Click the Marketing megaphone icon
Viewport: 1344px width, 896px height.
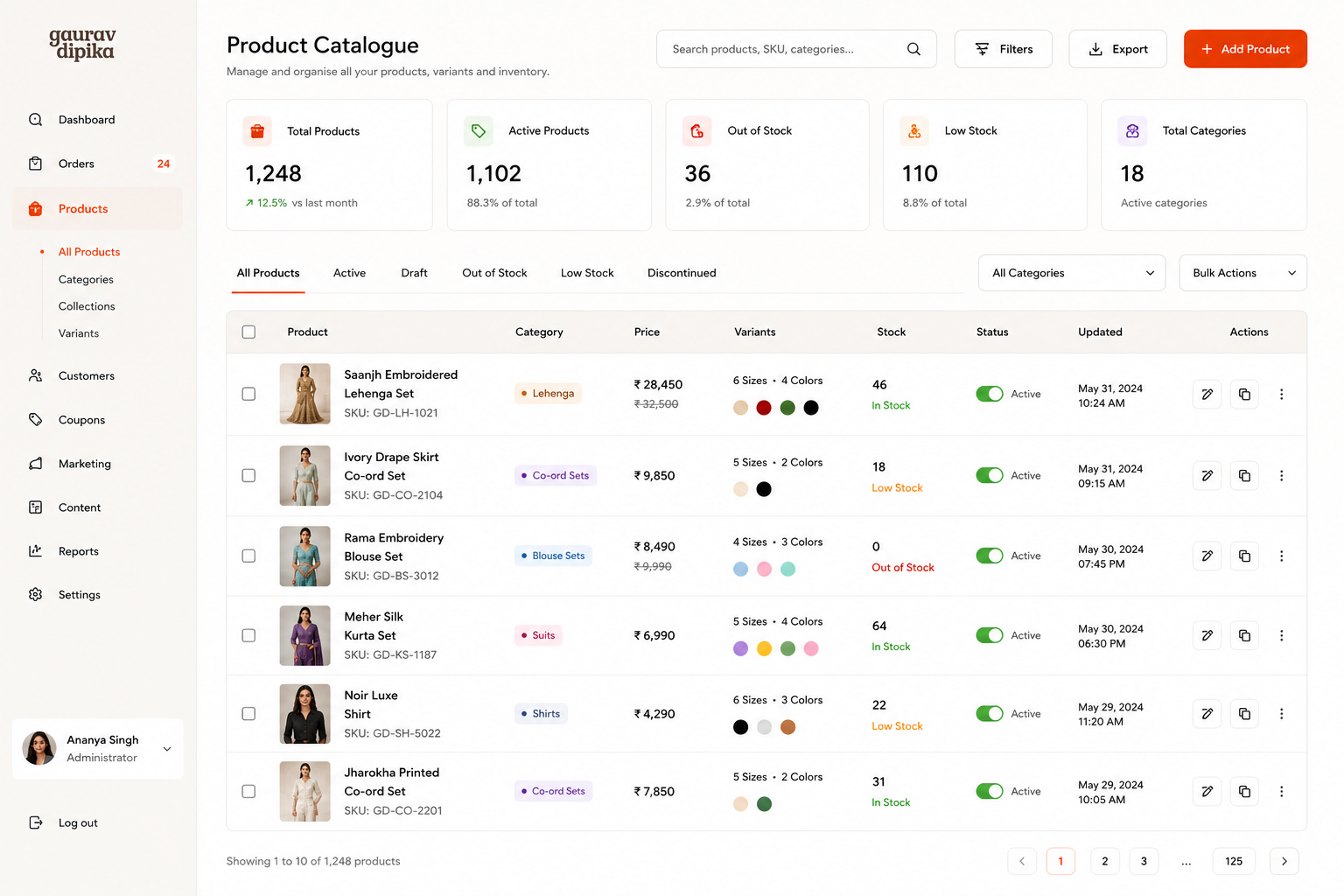pos(35,464)
